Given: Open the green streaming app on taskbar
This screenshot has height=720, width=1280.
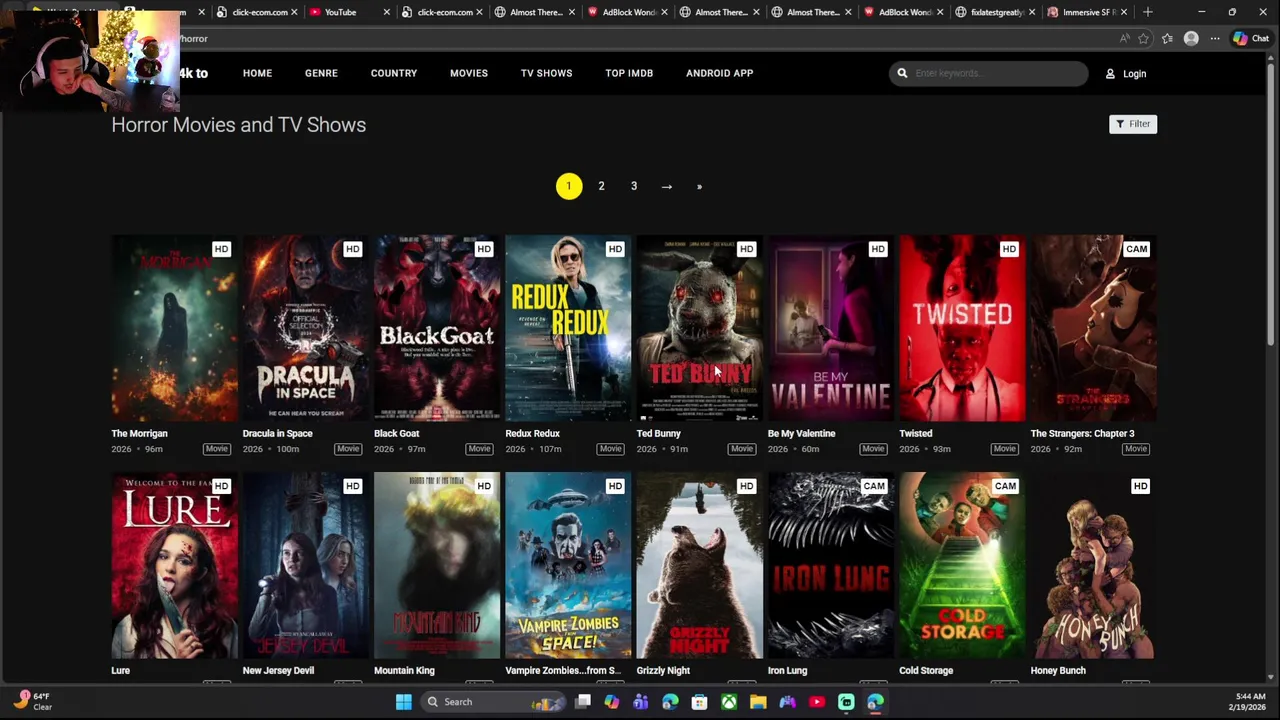Looking at the screenshot, I should coord(846,702).
